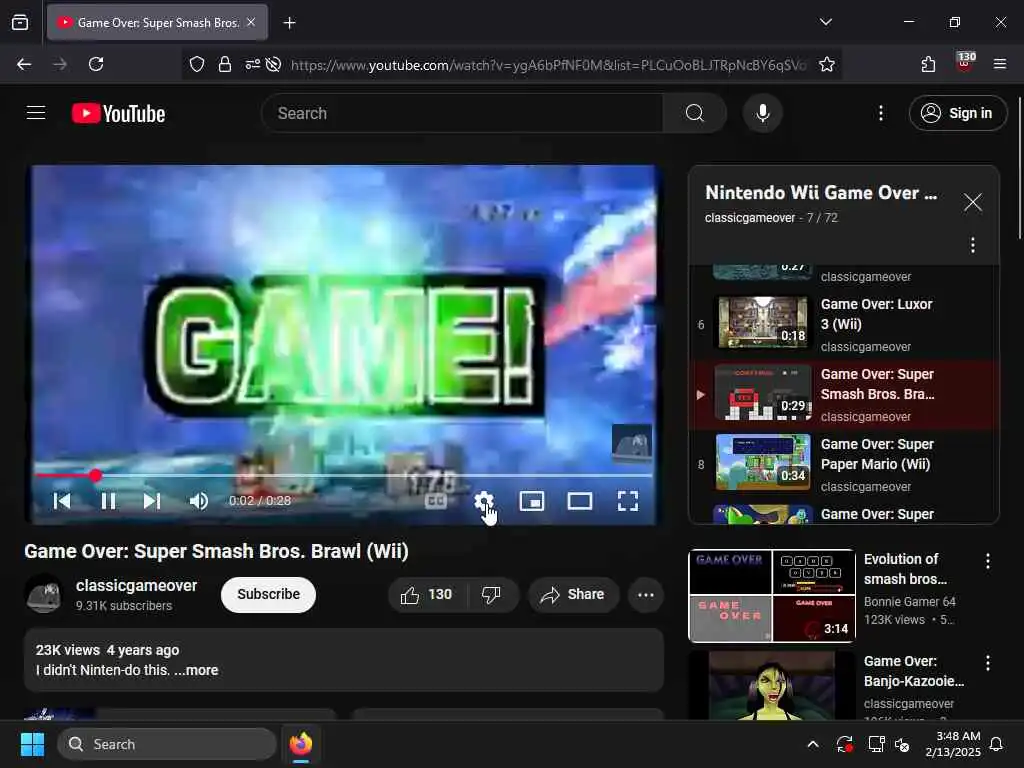Click the Windows taskbar Search box

click(x=167, y=744)
